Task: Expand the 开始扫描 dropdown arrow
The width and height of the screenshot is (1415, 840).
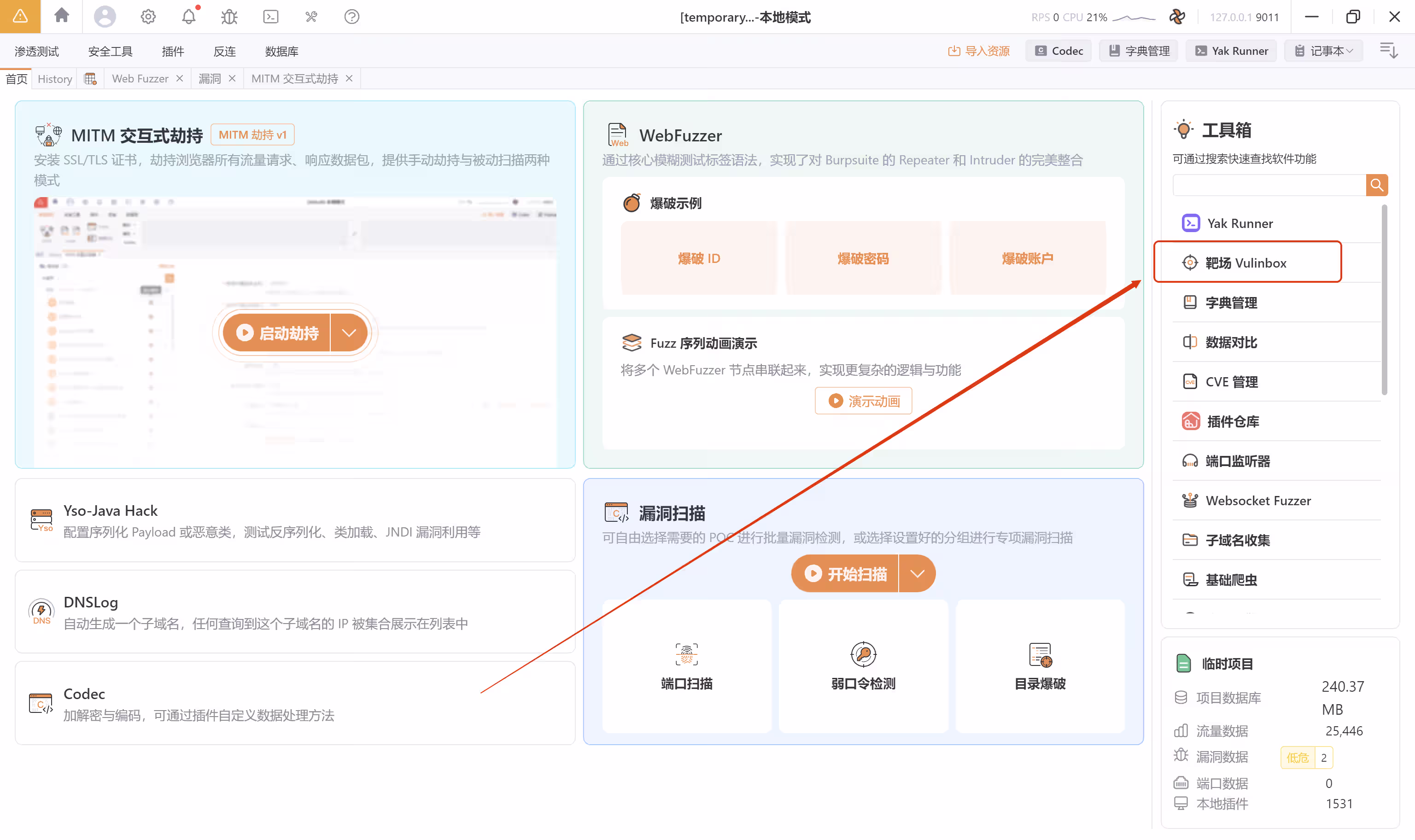Action: click(x=917, y=574)
